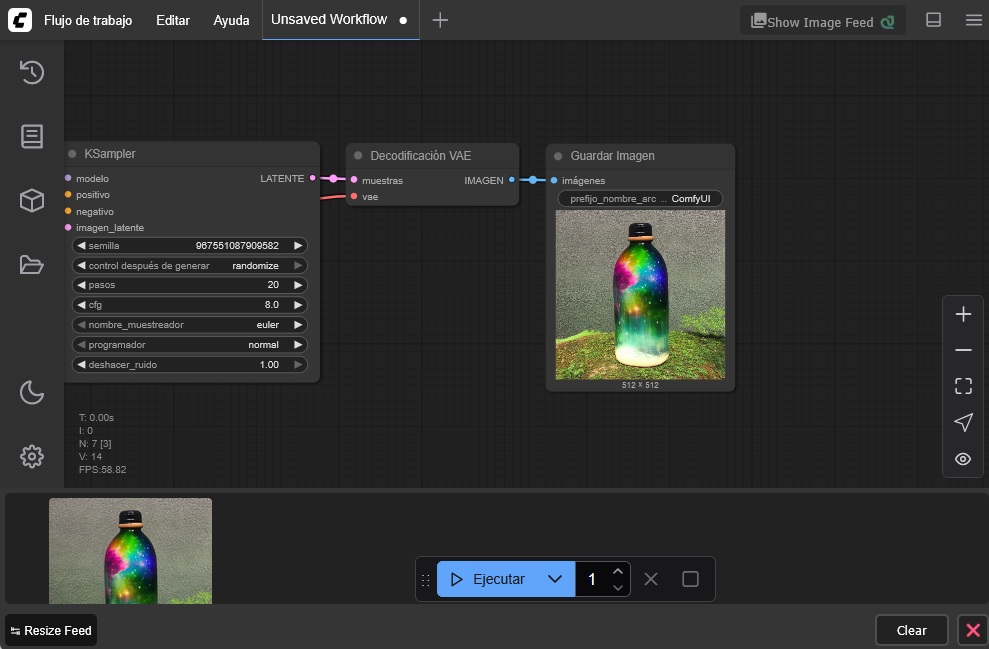The image size is (989, 649).
Task: Toggle link visibility with the eye icon
Action: point(963,459)
